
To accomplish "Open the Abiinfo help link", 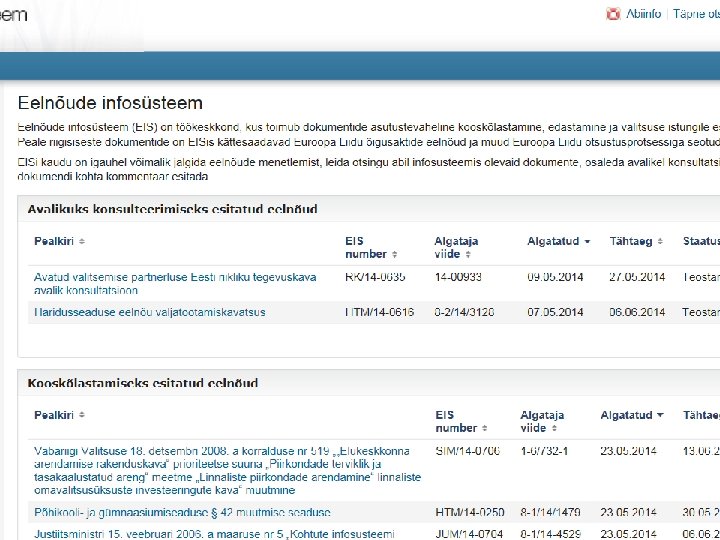I will pos(643,14).
